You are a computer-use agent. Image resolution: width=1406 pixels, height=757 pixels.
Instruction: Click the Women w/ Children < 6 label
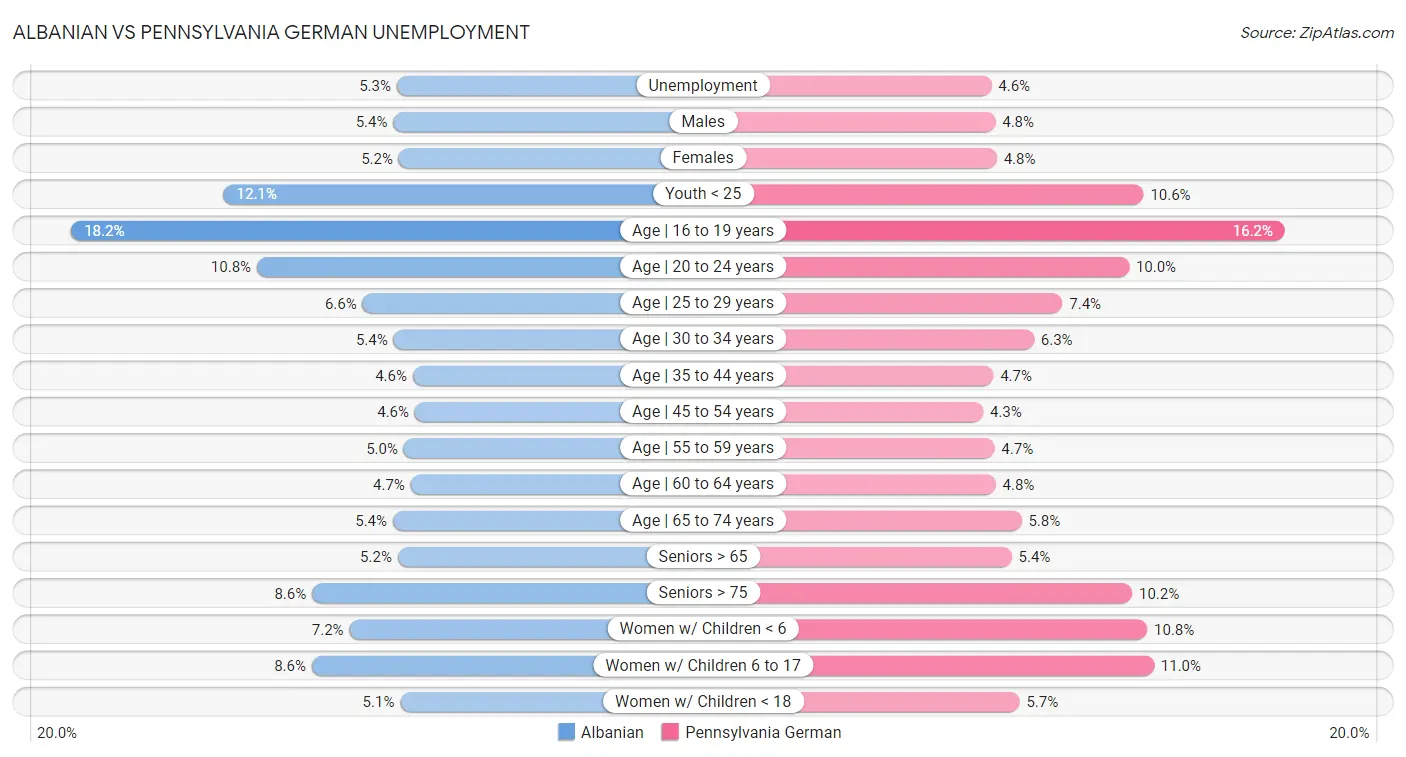pos(703,629)
